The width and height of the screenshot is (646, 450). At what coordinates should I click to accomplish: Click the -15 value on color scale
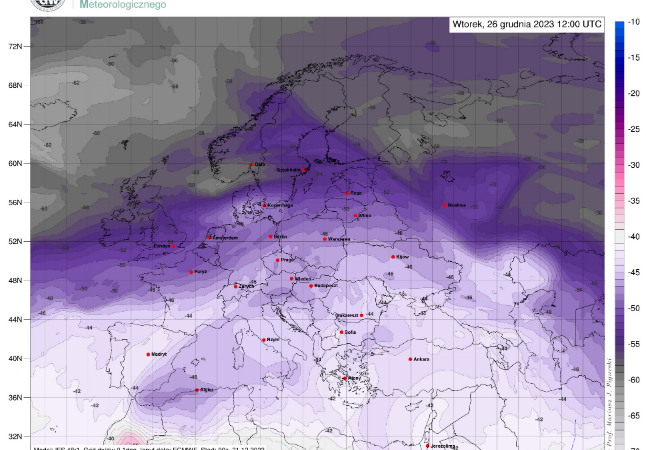[634, 58]
